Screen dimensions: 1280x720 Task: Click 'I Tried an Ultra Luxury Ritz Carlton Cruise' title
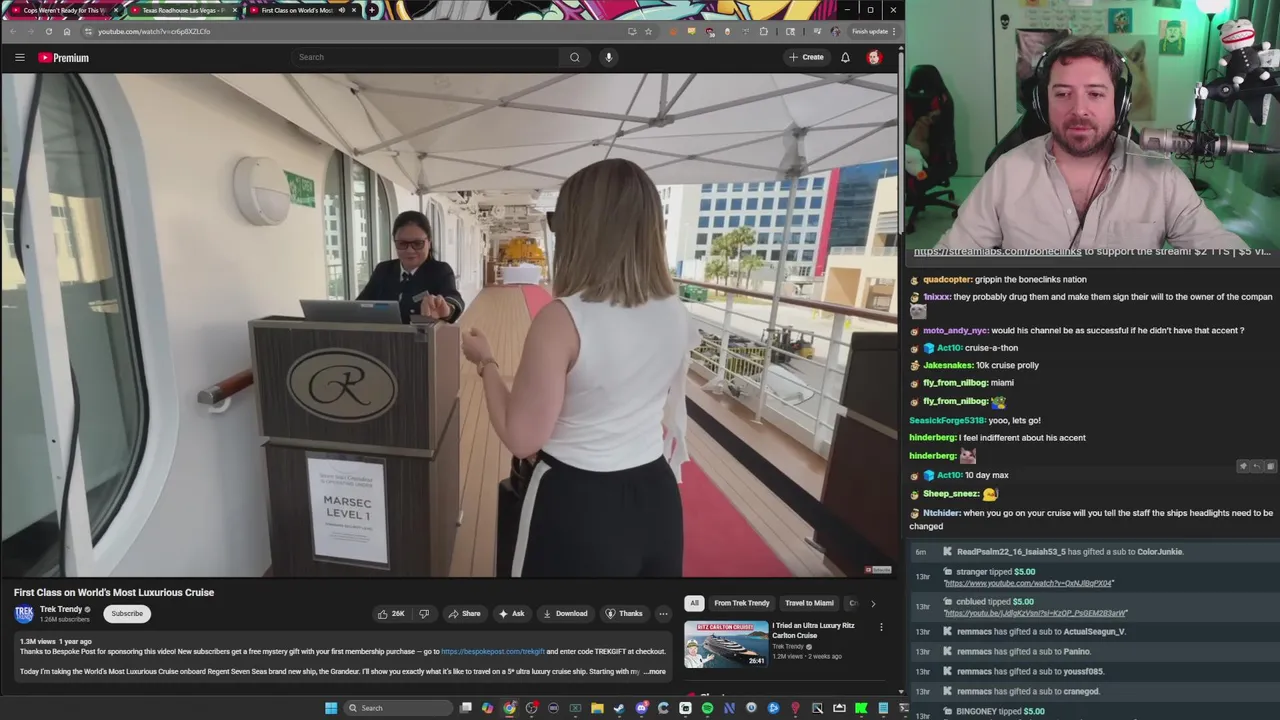coord(813,630)
